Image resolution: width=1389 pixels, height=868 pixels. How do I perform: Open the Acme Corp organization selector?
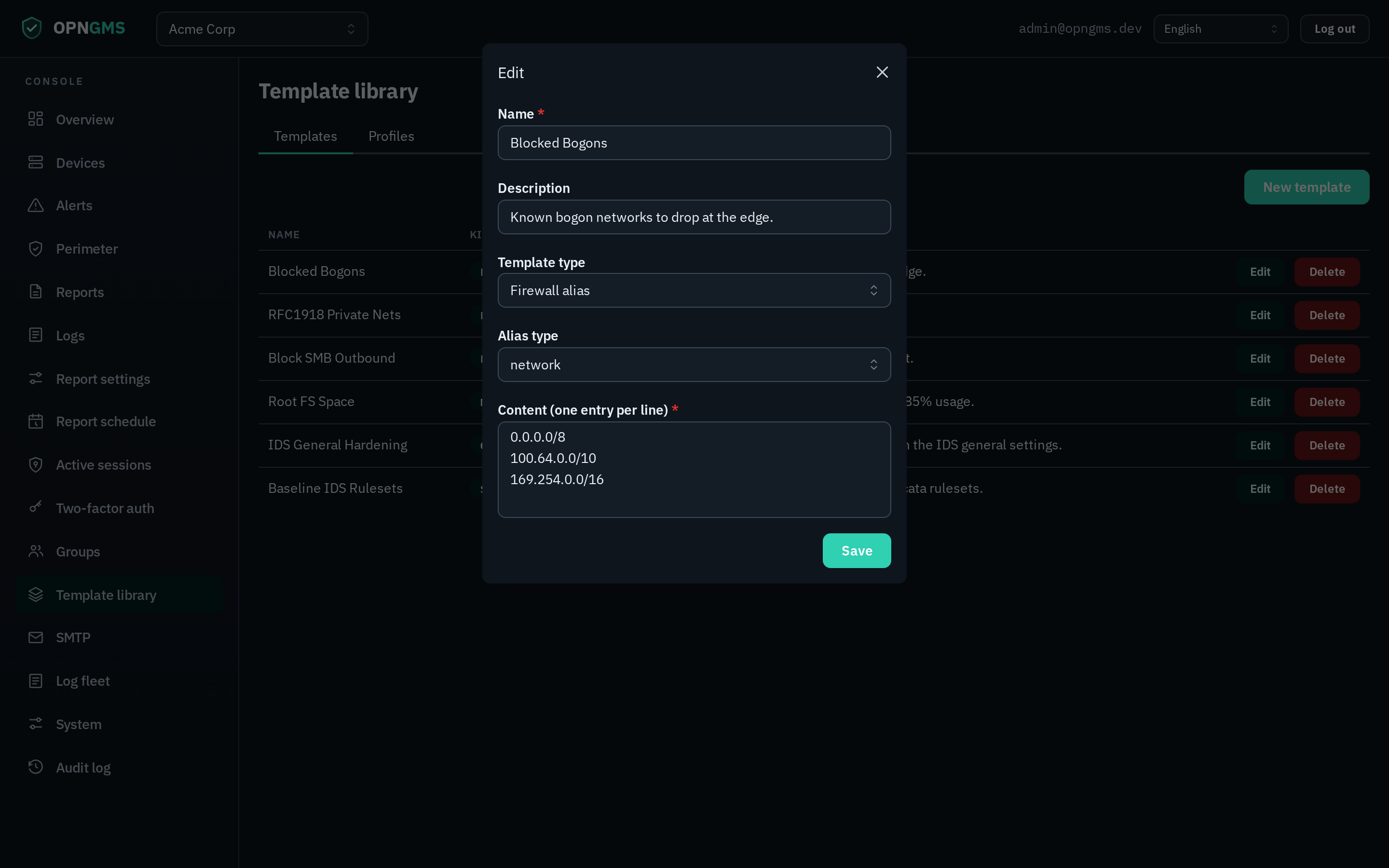pos(262,29)
